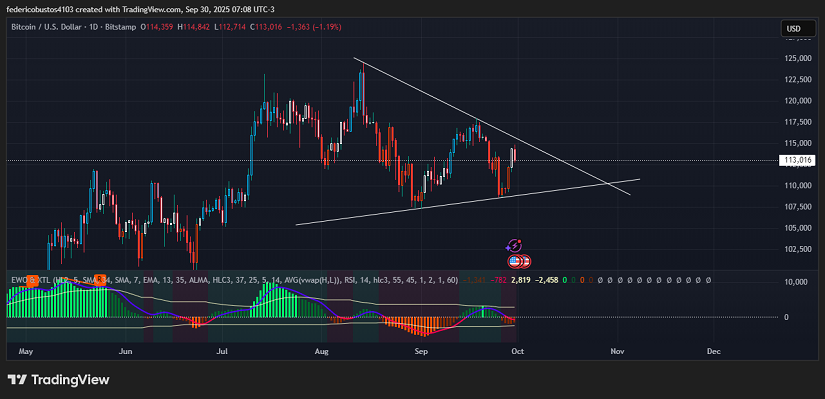Click the May label on time axis

tap(25, 351)
